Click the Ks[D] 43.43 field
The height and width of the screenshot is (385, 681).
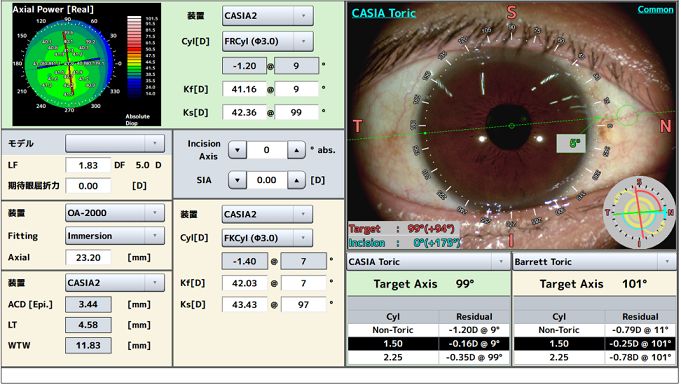pyautogui.click(x=245, y=305)
